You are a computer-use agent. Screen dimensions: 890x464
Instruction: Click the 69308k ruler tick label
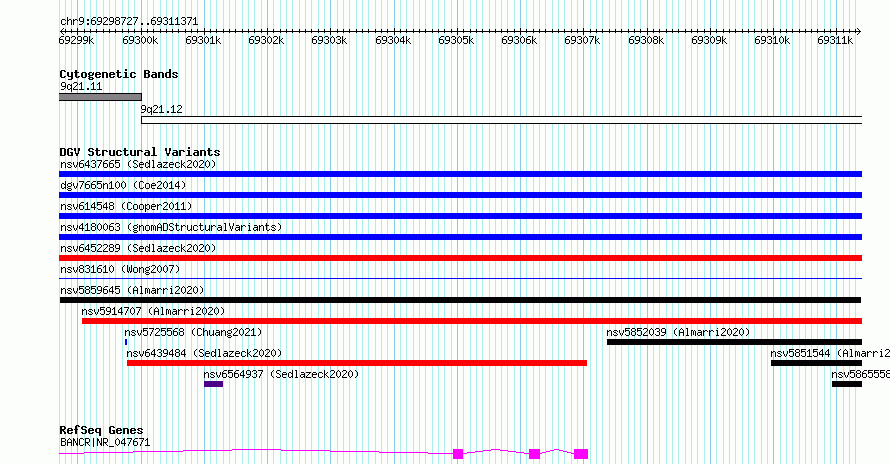coord(646,40)
